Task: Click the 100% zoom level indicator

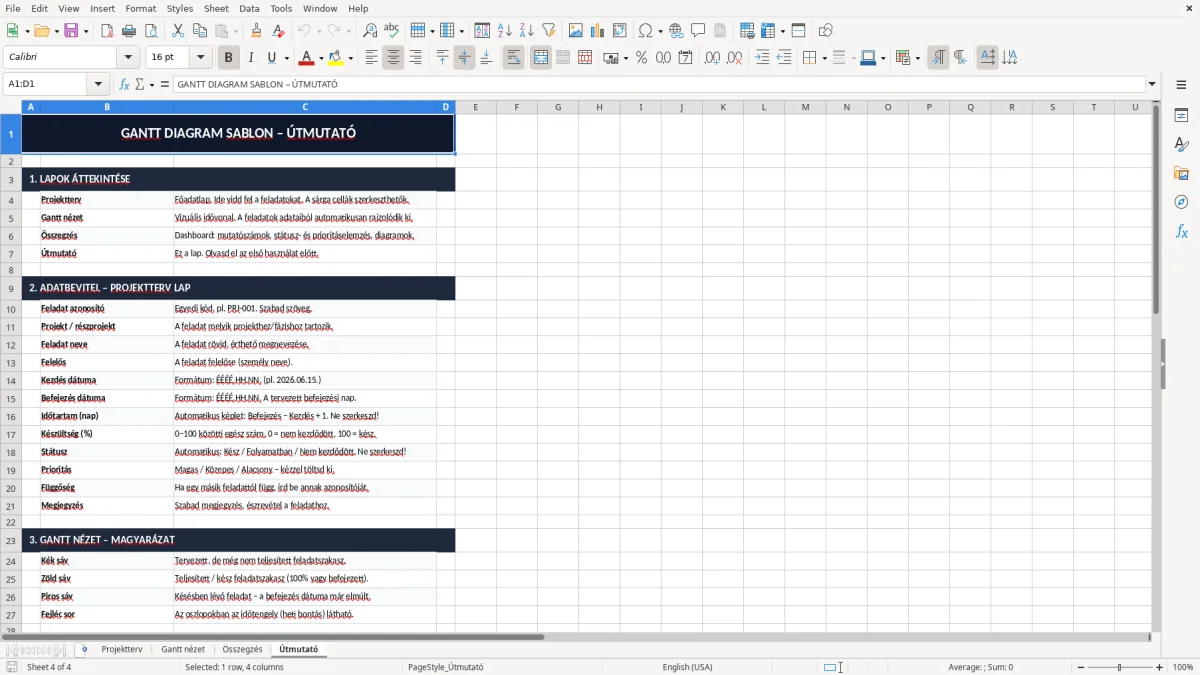Action: pyautogui.click(x=1183, y=667)
